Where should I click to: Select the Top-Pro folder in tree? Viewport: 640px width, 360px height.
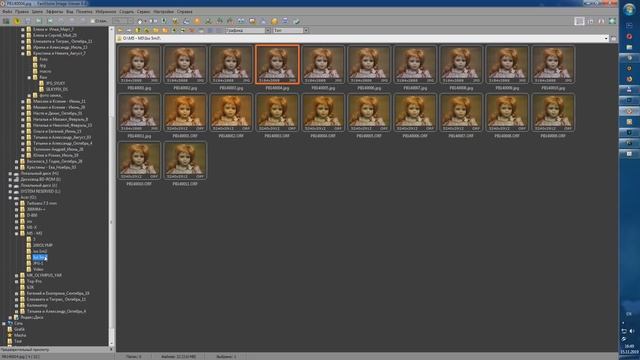point(34,281)
